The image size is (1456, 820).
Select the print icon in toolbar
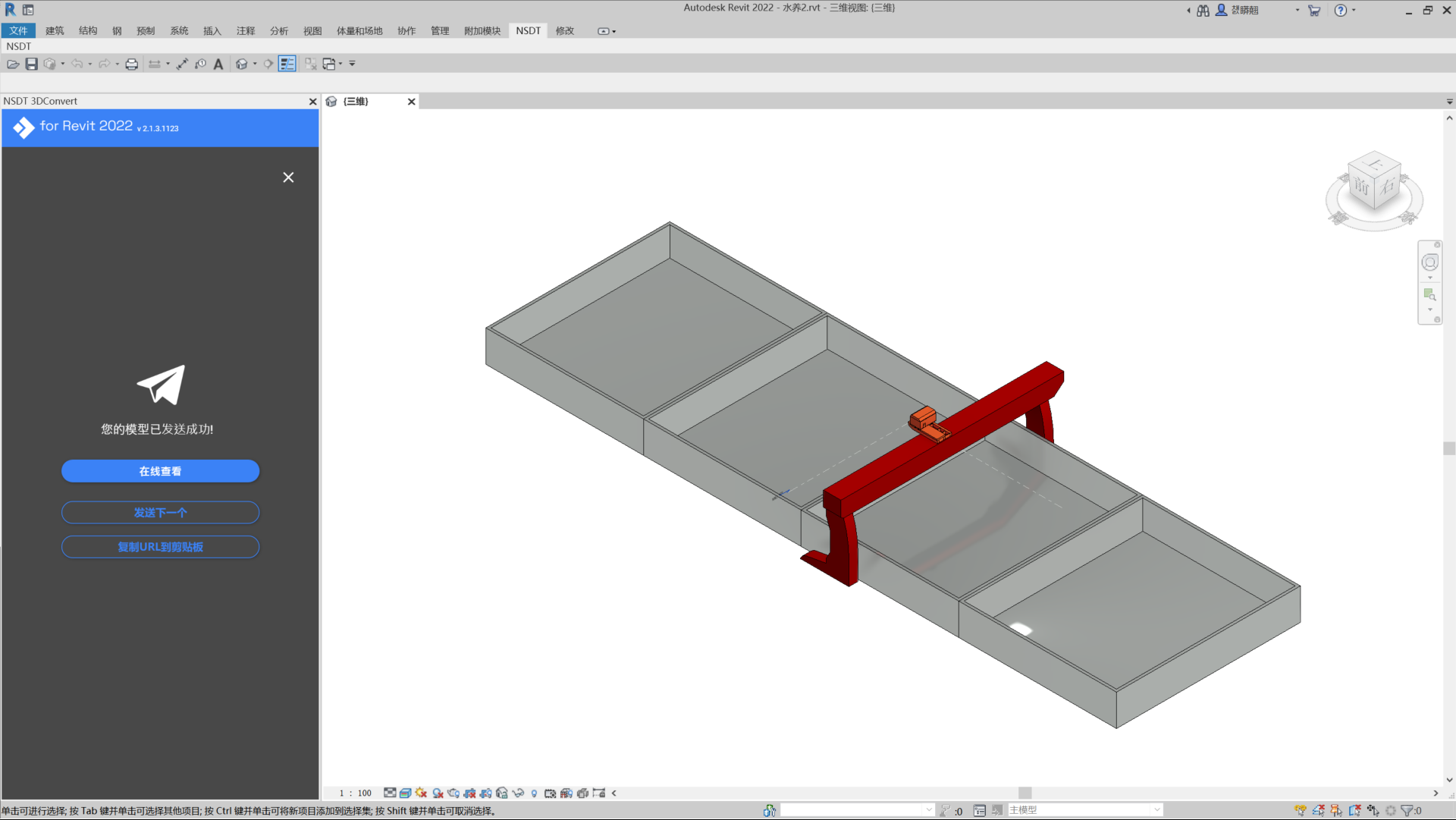click(x=131, y=64)
